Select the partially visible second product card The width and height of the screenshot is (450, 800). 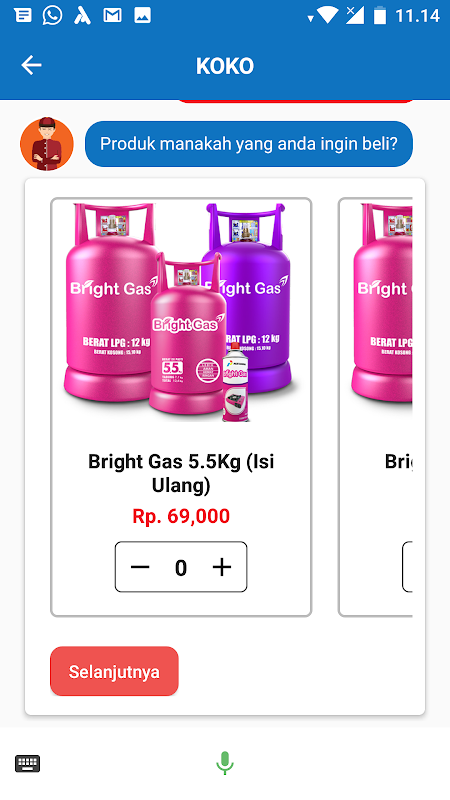[375, 407]
